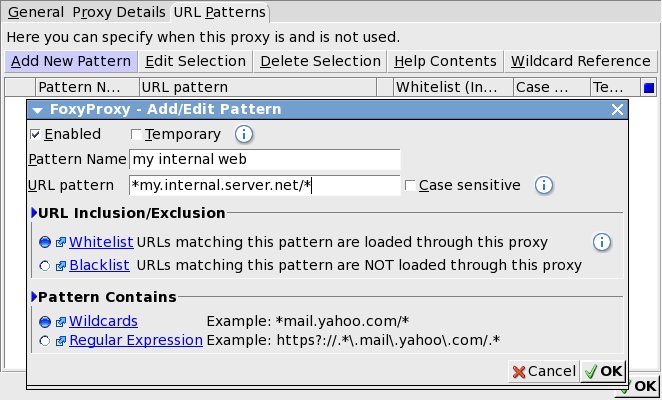
Task: Click blue column picker icon in table header
Action: [649, 87]
